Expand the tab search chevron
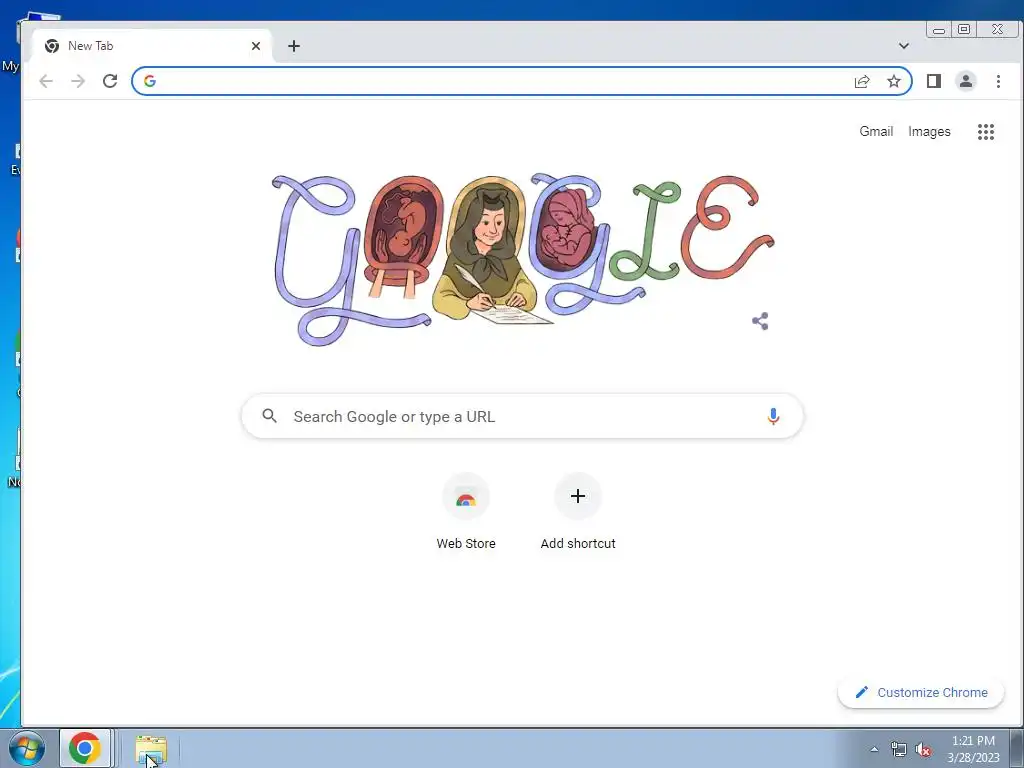This screenshot has width=1024, height=768. pos(904,46)
